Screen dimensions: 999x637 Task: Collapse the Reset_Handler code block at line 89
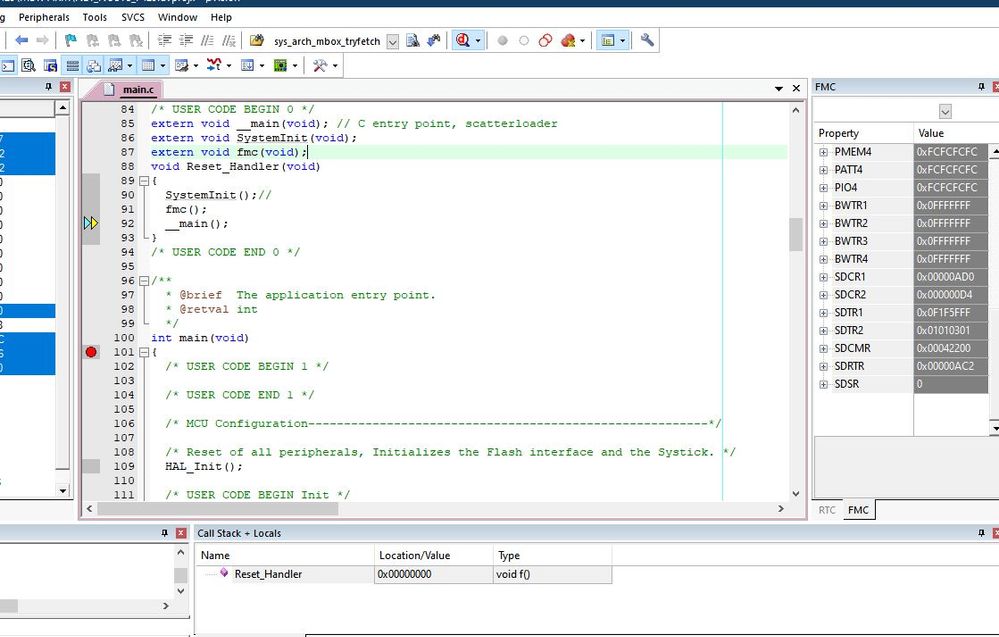(143, 181)
